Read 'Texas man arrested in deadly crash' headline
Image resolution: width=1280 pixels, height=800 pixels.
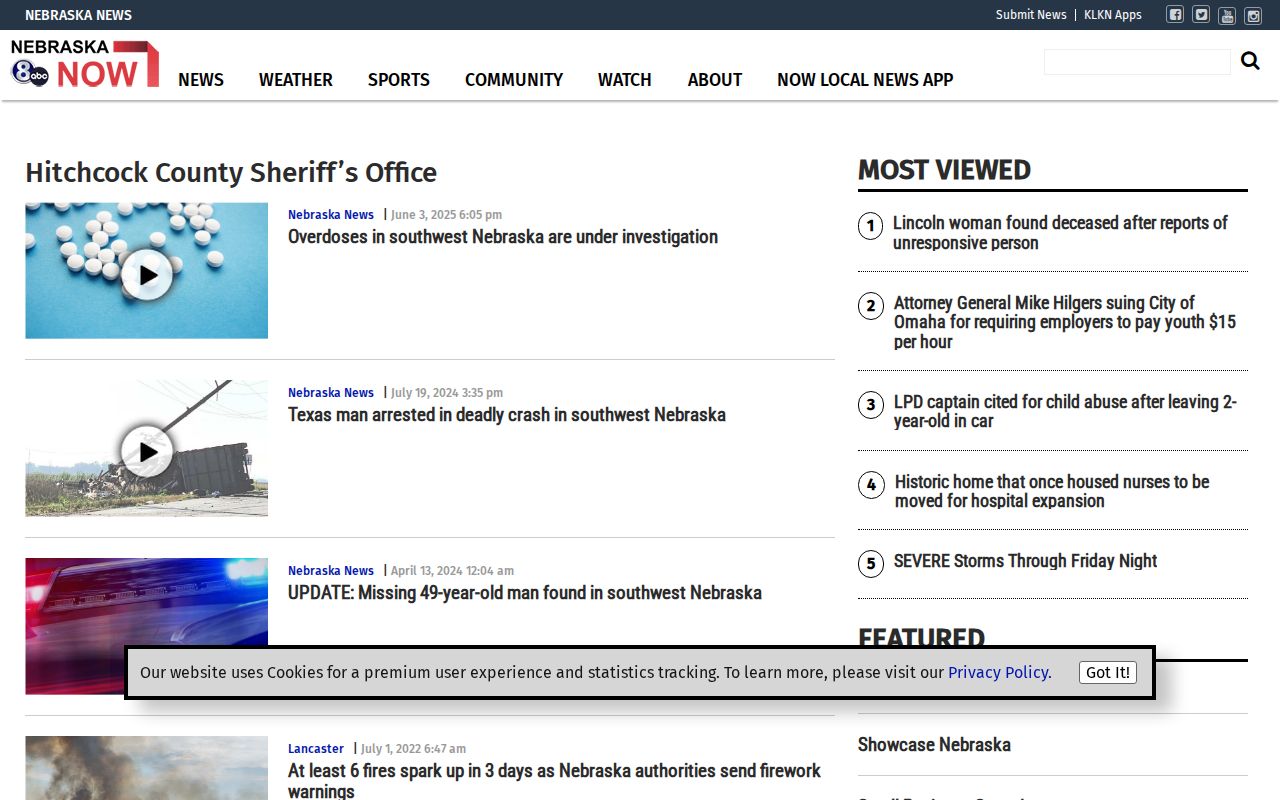(507, 415)
